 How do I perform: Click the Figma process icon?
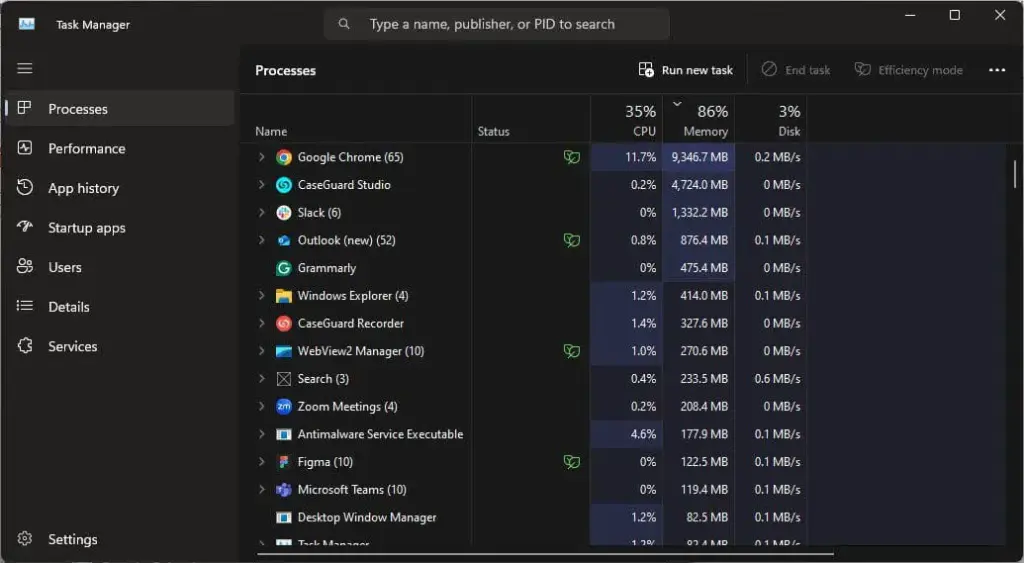[283, 462]
